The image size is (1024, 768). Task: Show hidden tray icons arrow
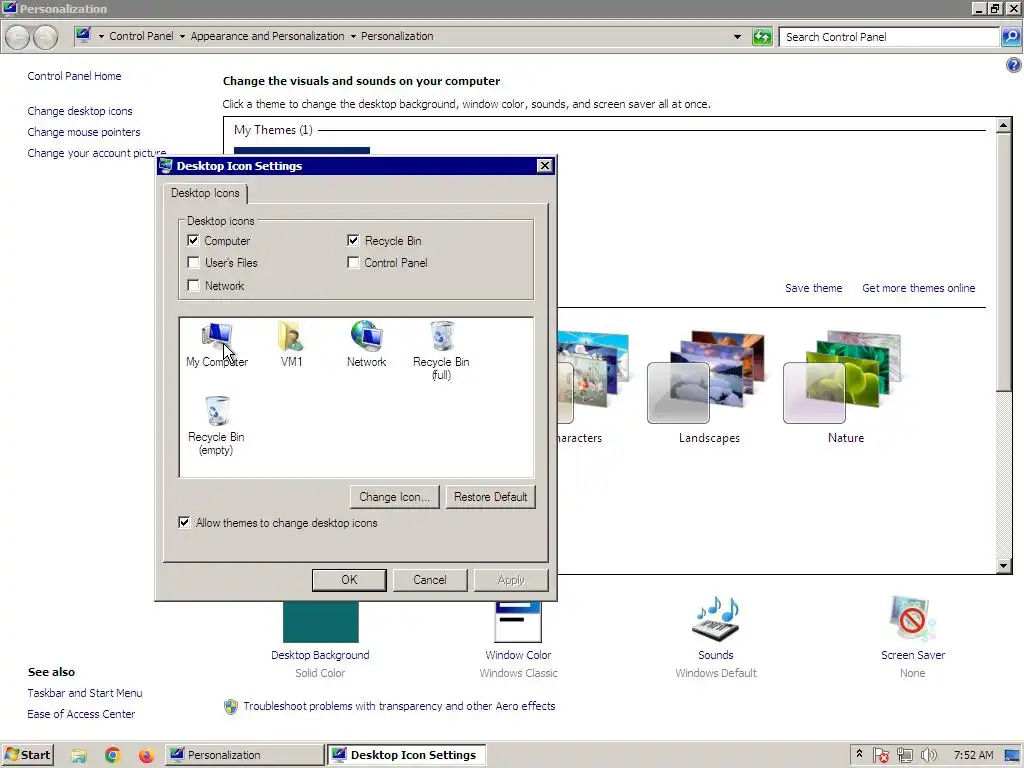859,754
